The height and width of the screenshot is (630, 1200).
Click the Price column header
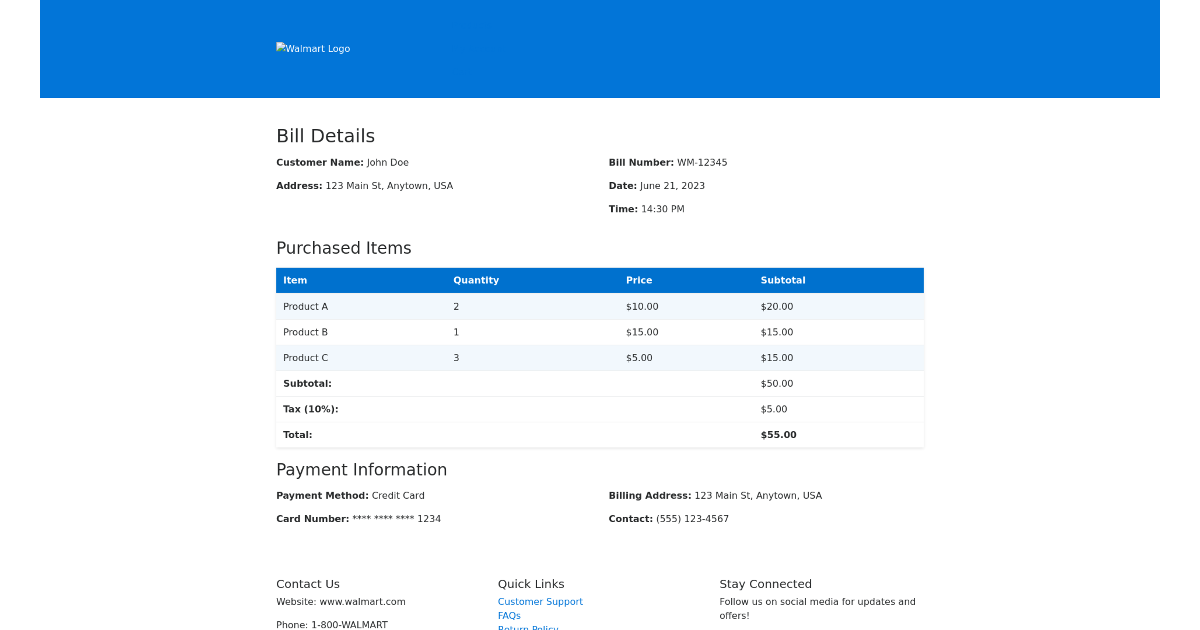tap(639, 280)
